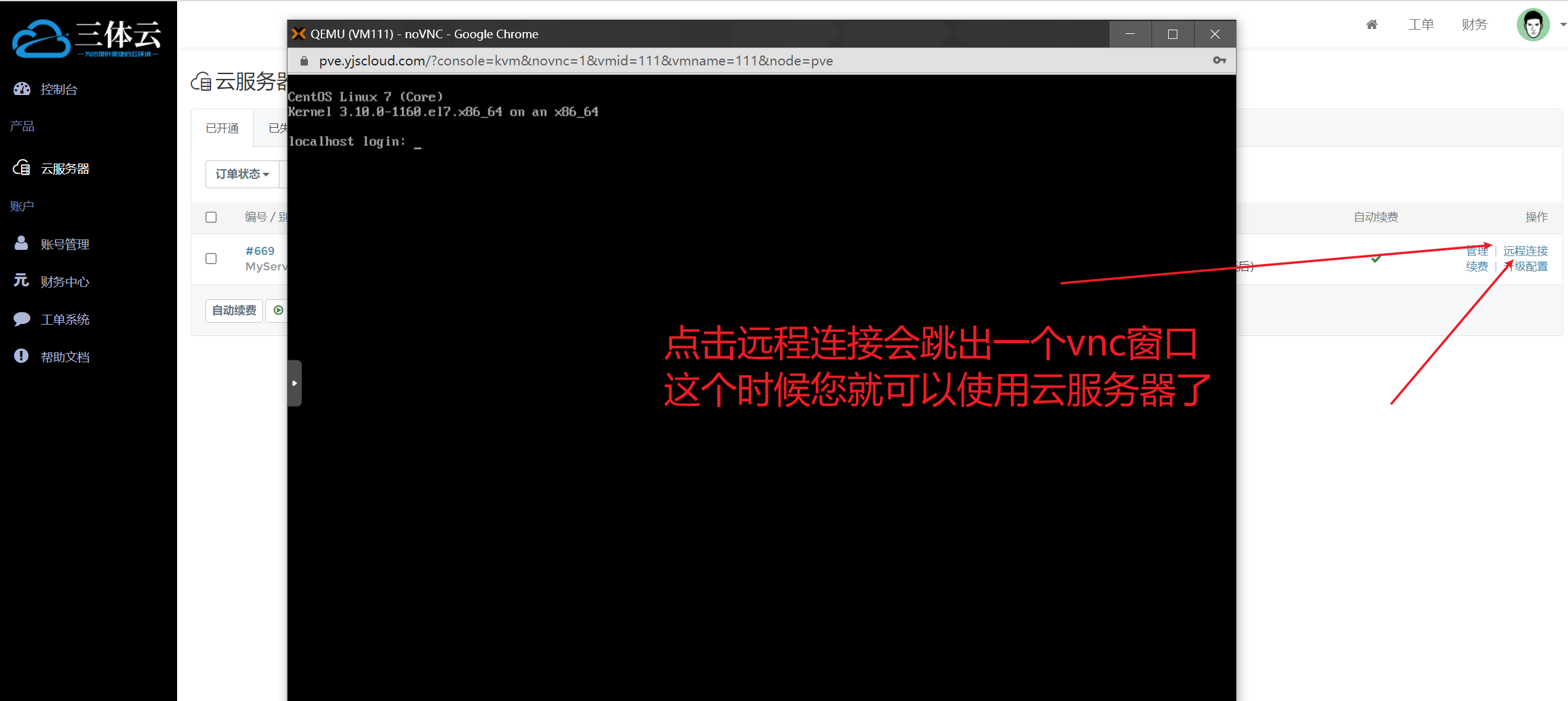Image resolution: width=1568 pixels, height=701 pixels.
Task: Click the 账号管理 user icon
Action: point(22,244)
